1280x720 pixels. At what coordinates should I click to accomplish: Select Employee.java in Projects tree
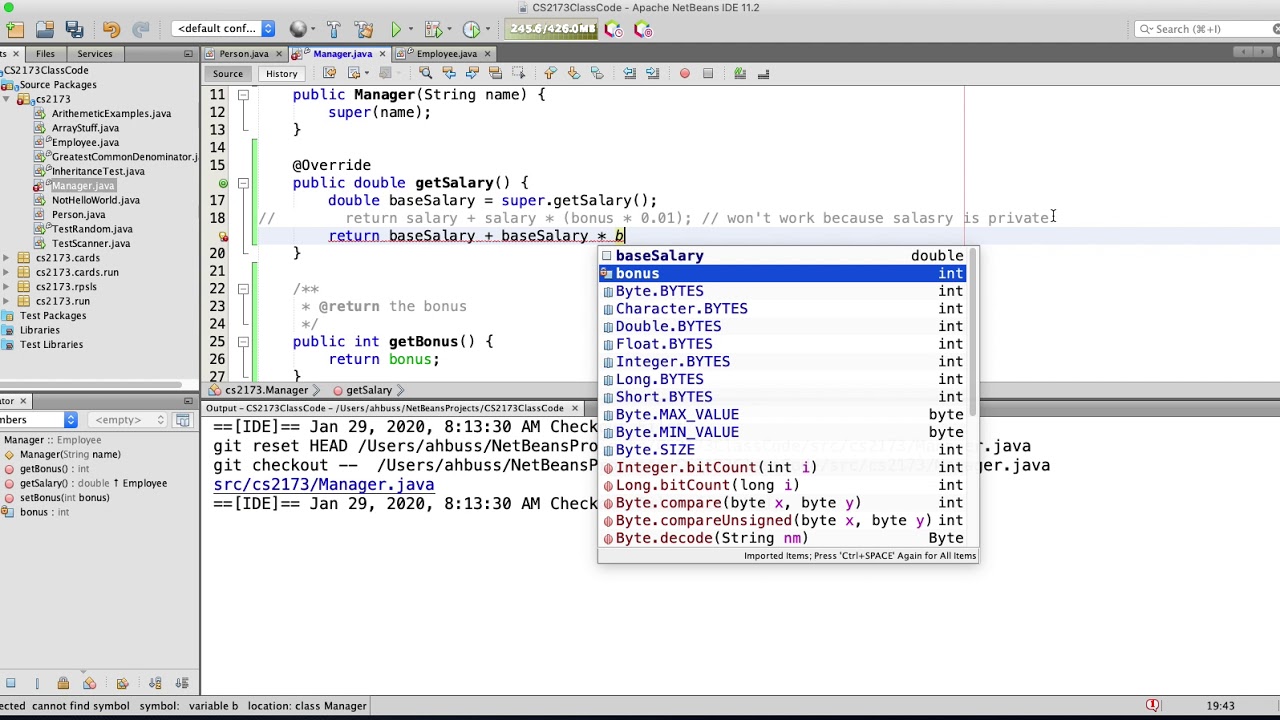click(85, 142)
